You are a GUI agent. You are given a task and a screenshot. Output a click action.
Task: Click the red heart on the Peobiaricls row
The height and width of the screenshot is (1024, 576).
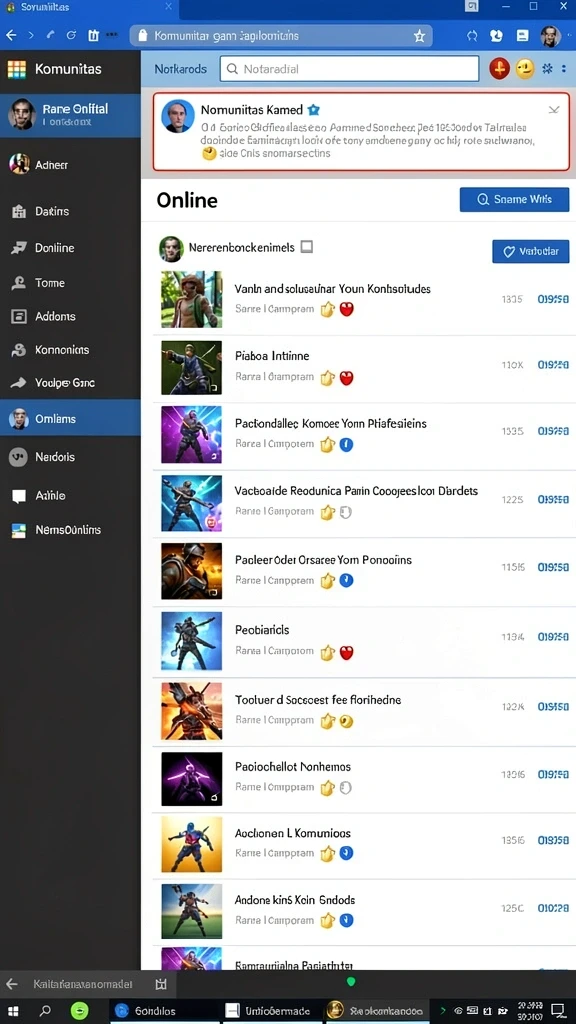(x=347, y=652)
